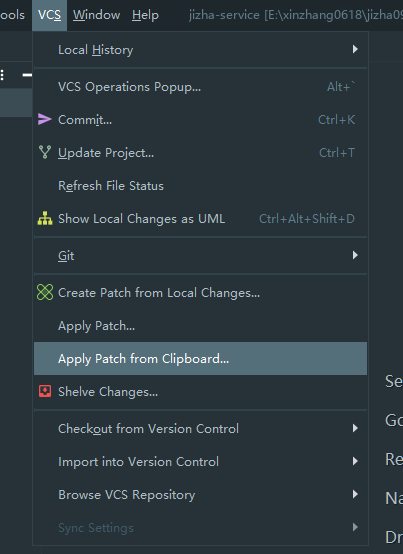Viewport: 403px width, 554px height.
Task: Select Refresh File Status
Action: (x=200, y=185)
